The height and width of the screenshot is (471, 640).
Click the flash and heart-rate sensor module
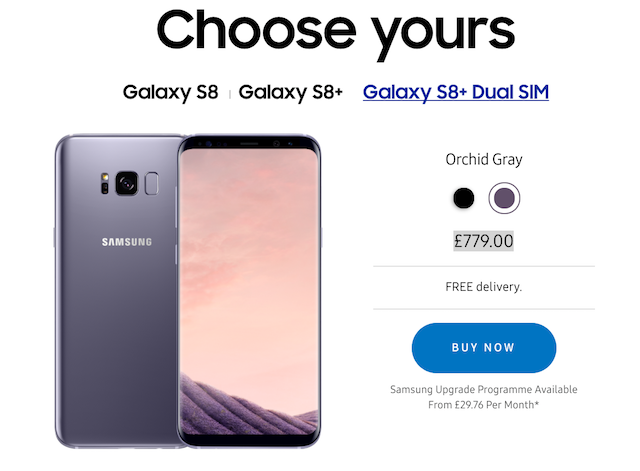[x=105, y=183]
